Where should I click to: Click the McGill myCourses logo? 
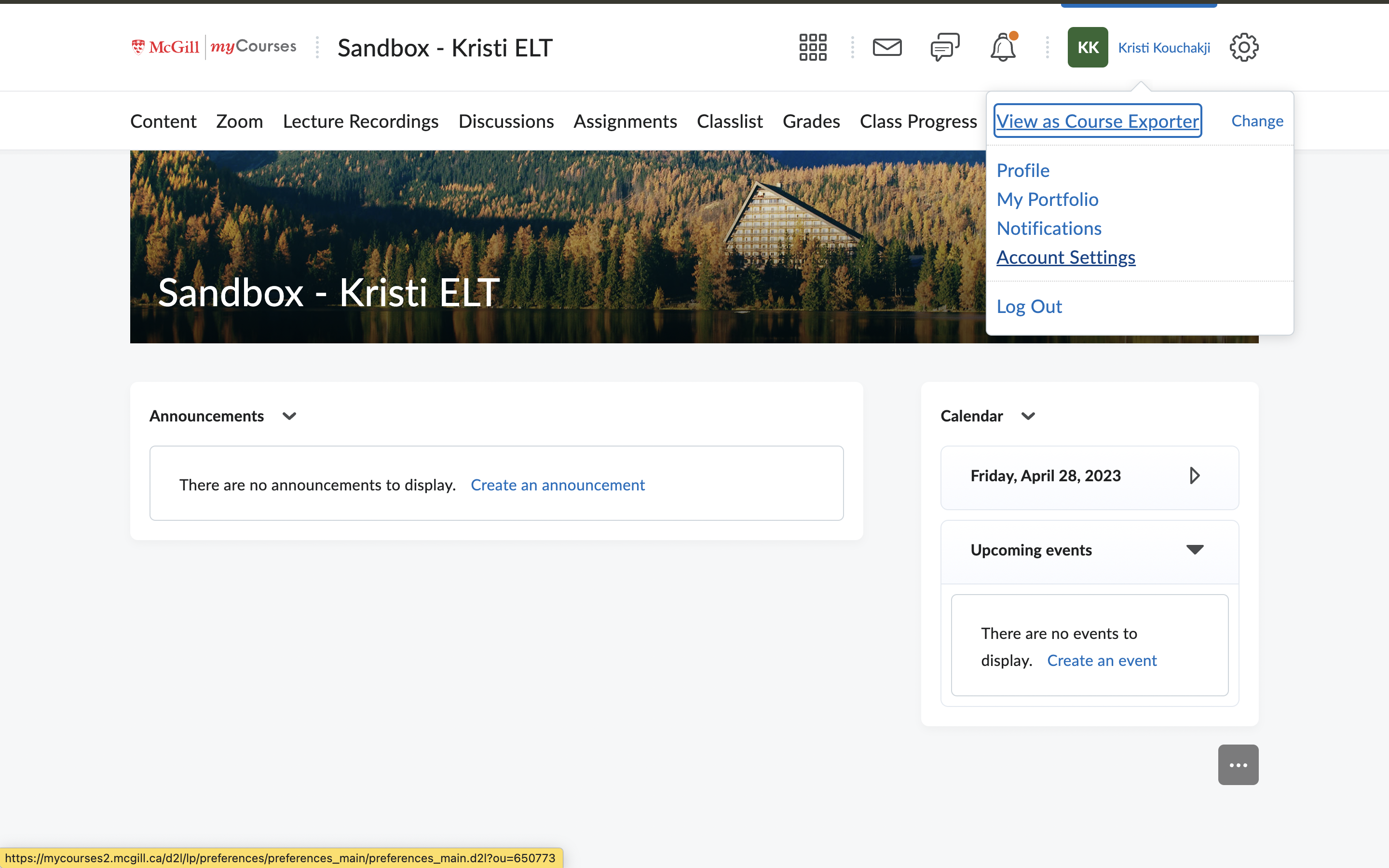tap(214, 46)
